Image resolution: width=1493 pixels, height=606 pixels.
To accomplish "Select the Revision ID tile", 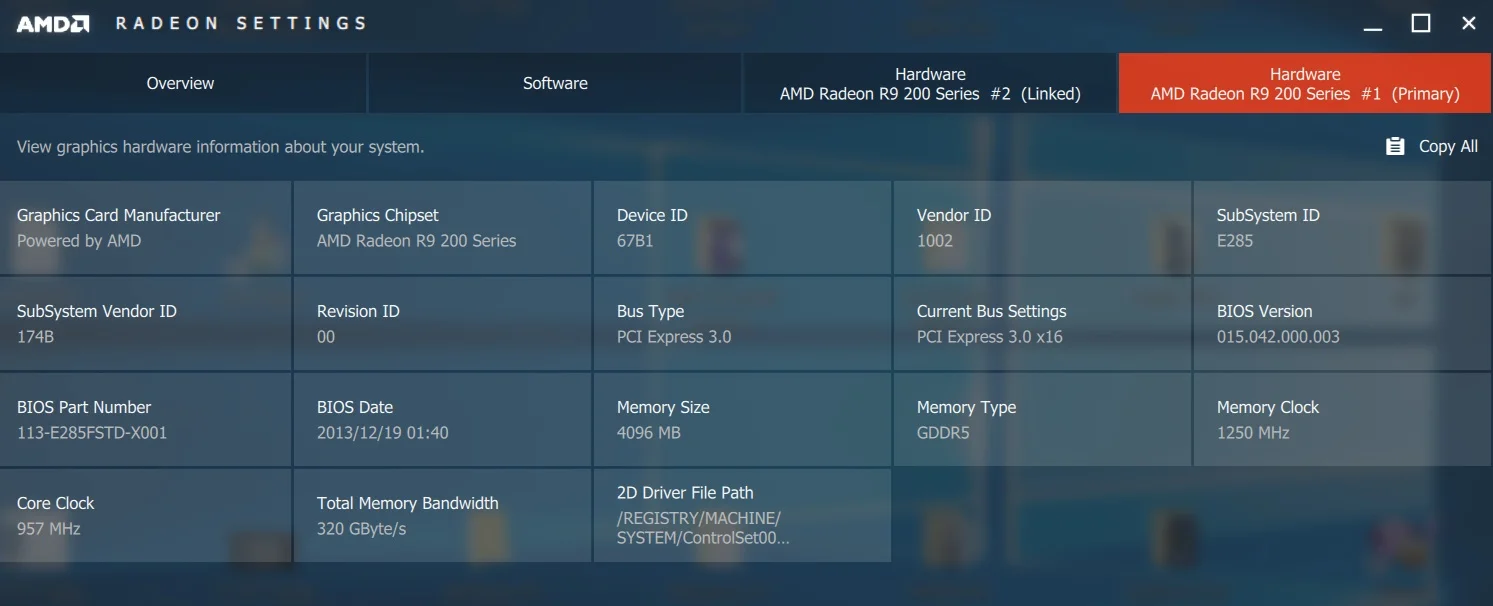I will pos(442,323).
